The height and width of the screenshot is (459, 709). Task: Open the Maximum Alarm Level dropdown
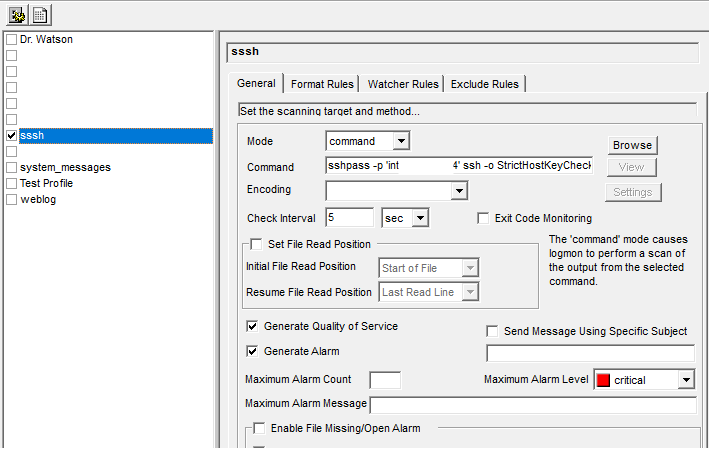point(685,380)
